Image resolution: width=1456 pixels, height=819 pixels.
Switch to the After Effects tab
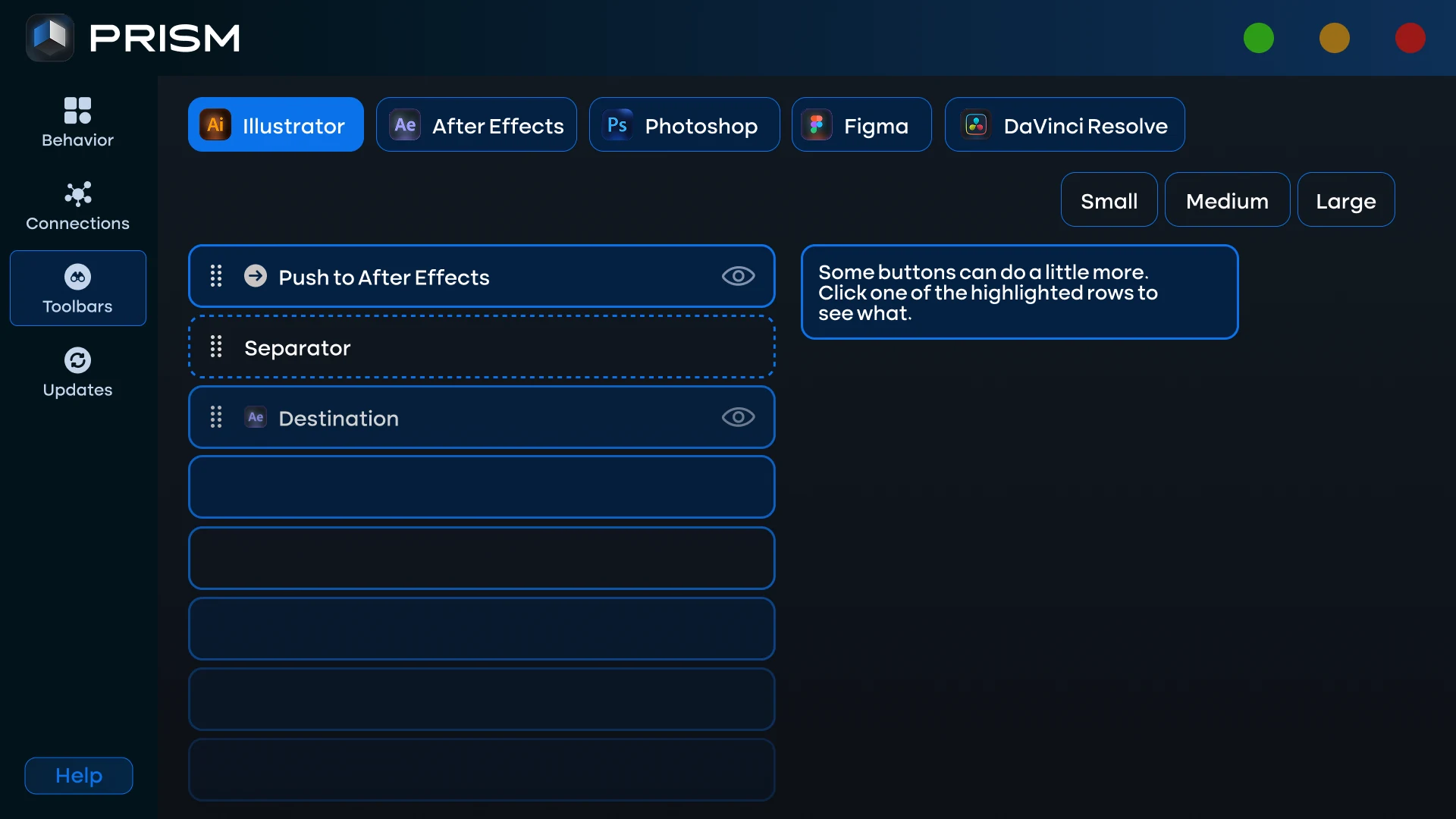476,125
